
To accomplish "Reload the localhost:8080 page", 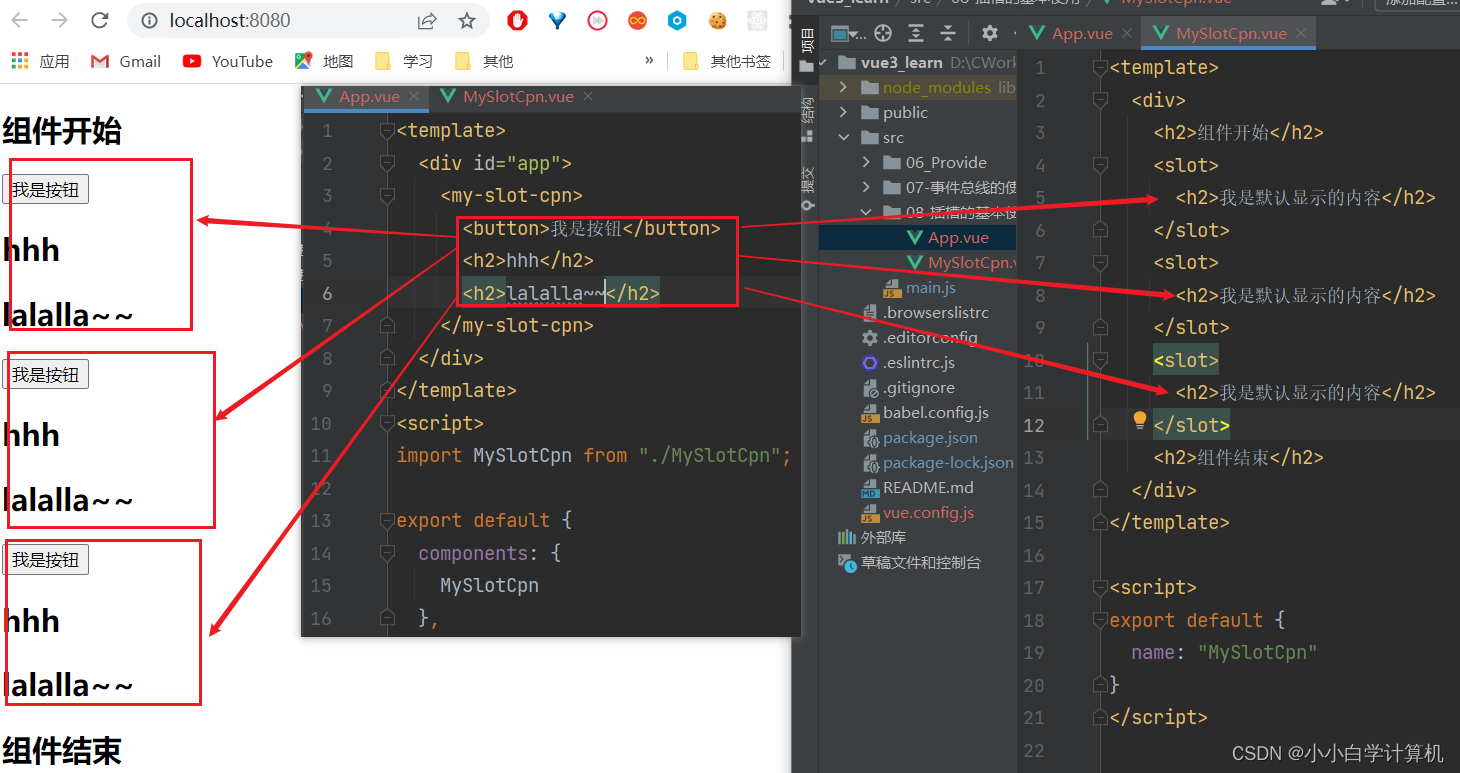I will tap(99, 20).
